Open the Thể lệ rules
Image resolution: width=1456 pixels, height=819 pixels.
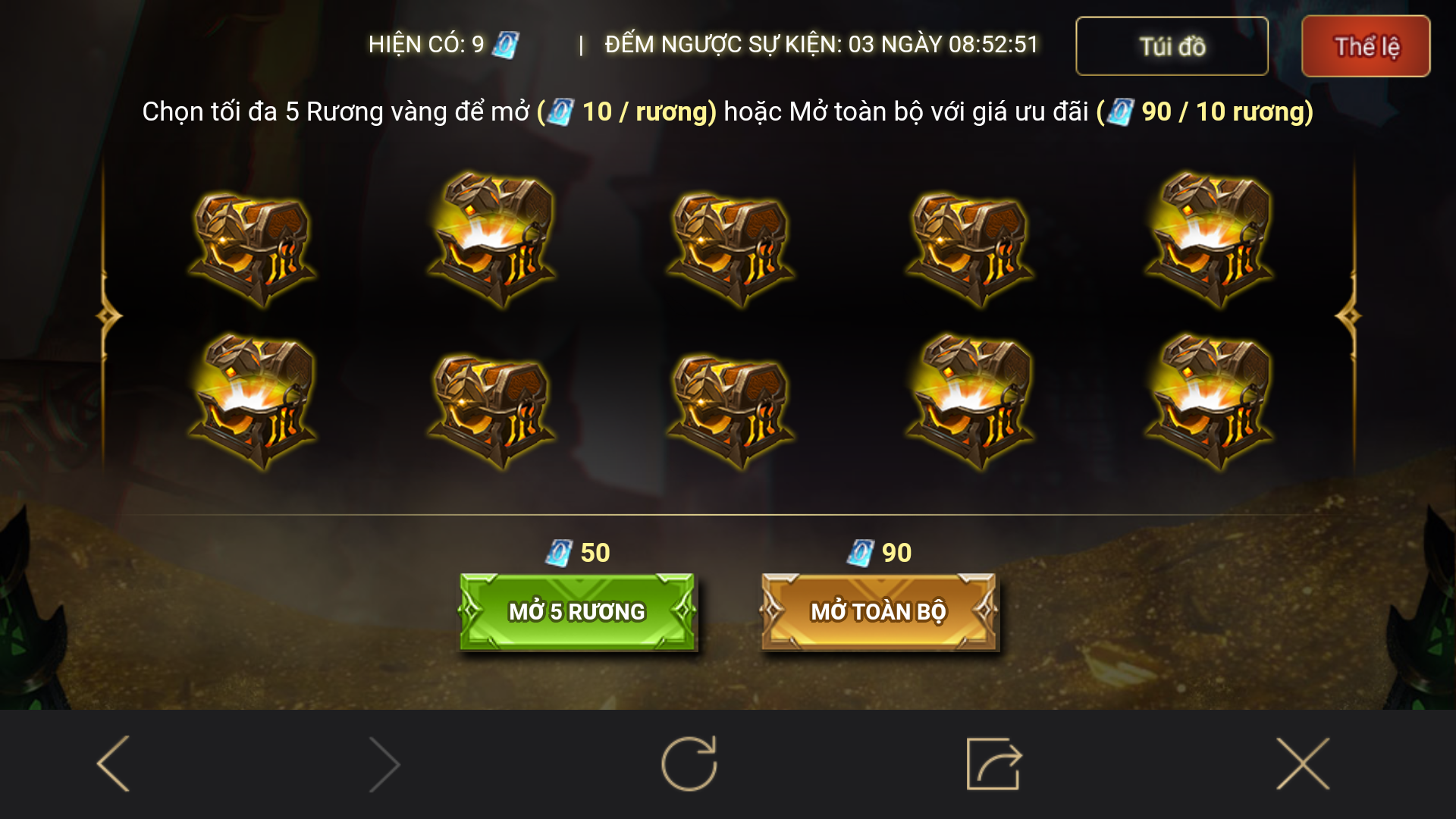(x=1366, y=46)
